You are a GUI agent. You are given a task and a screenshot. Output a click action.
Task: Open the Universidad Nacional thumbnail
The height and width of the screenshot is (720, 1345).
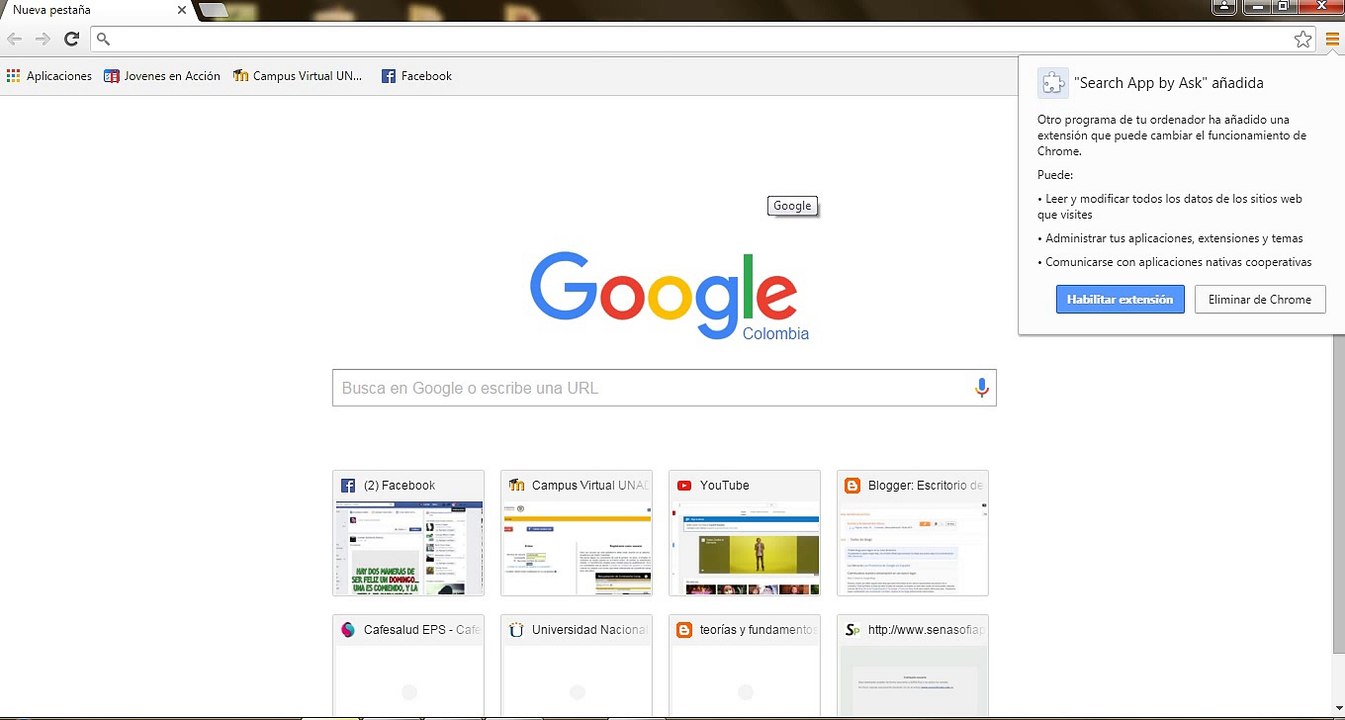(x=576, y=666)
